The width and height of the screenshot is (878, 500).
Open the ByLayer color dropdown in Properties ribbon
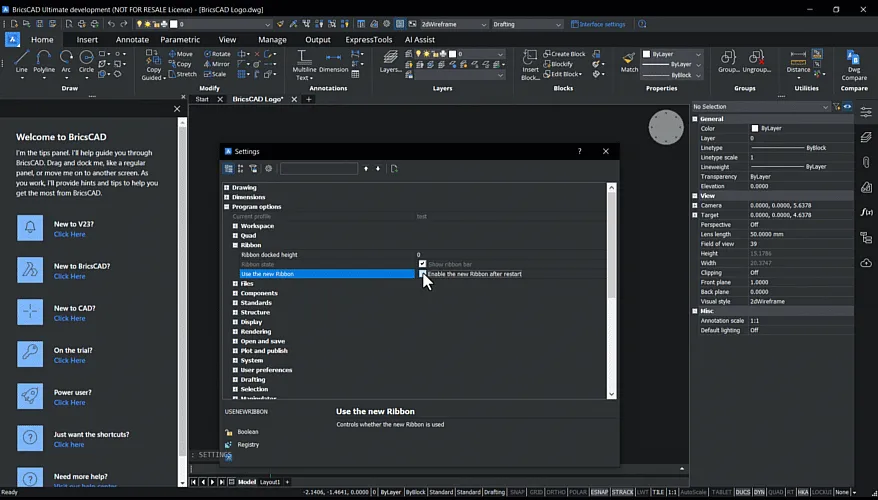click(672, 54)
